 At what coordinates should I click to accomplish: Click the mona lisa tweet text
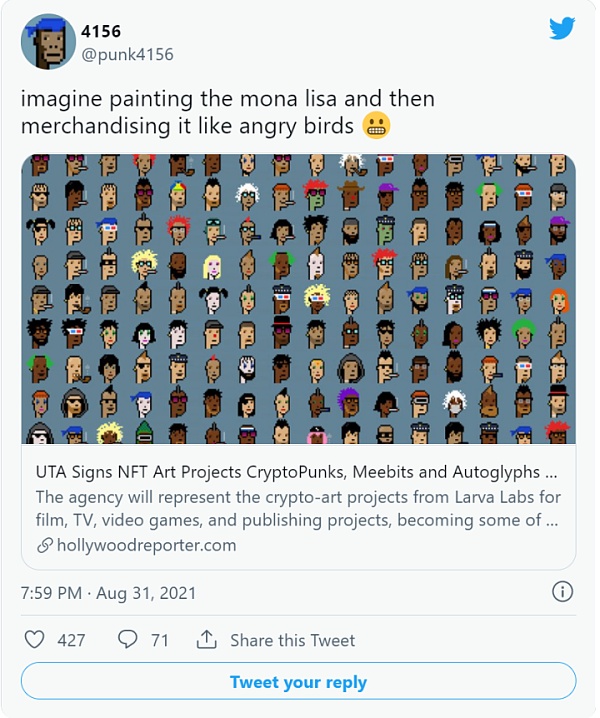(228, 113)
